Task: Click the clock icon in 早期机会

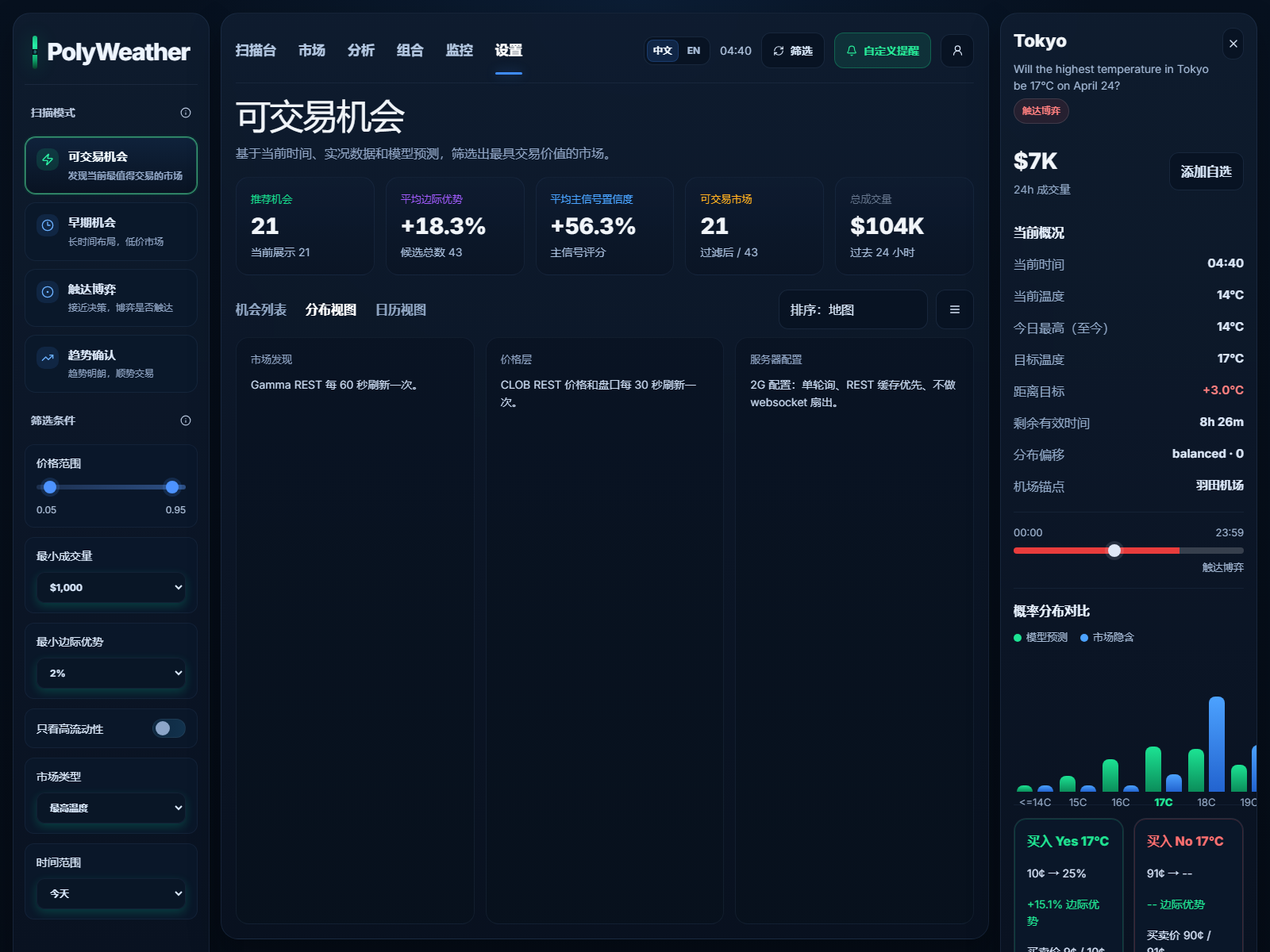Action: coord(48,225)
